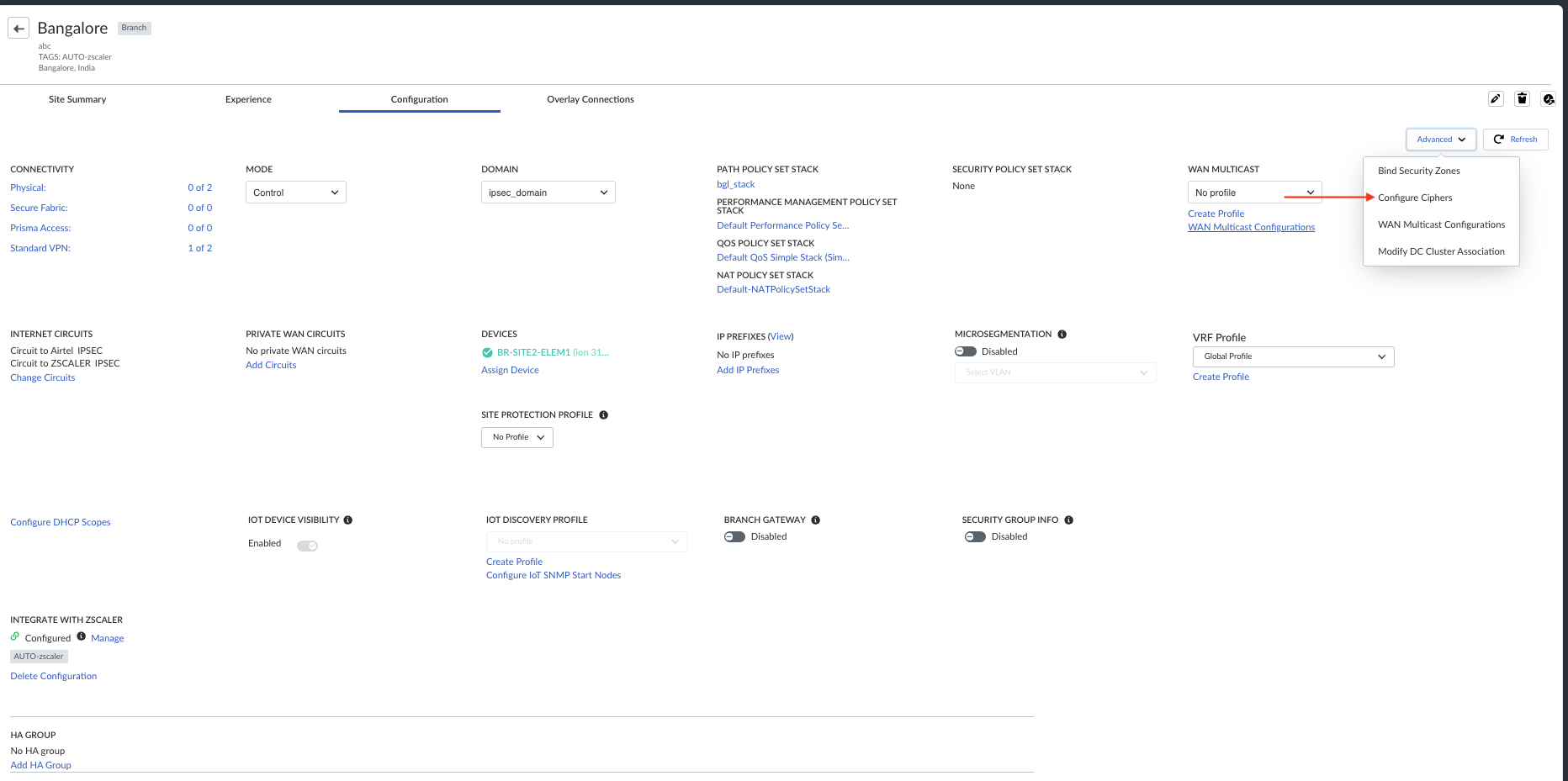The image size is (1568, 781).
Task: Select the Configuration tab
Action: (x=420, y=99)
